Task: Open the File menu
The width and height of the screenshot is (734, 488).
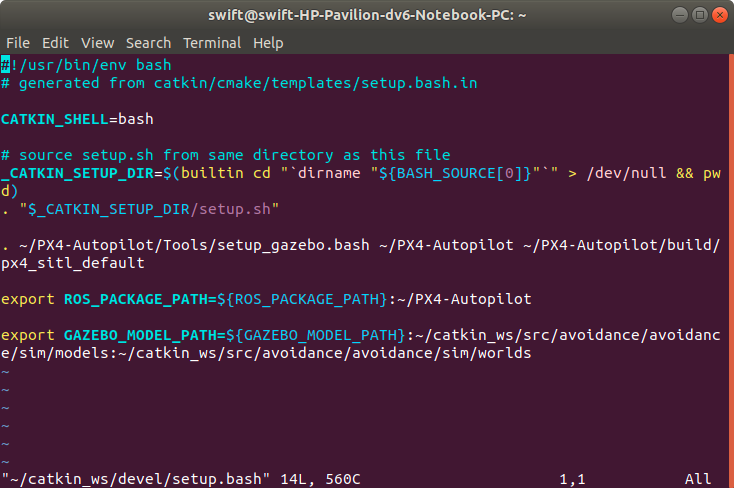Action: pos(18,43)
